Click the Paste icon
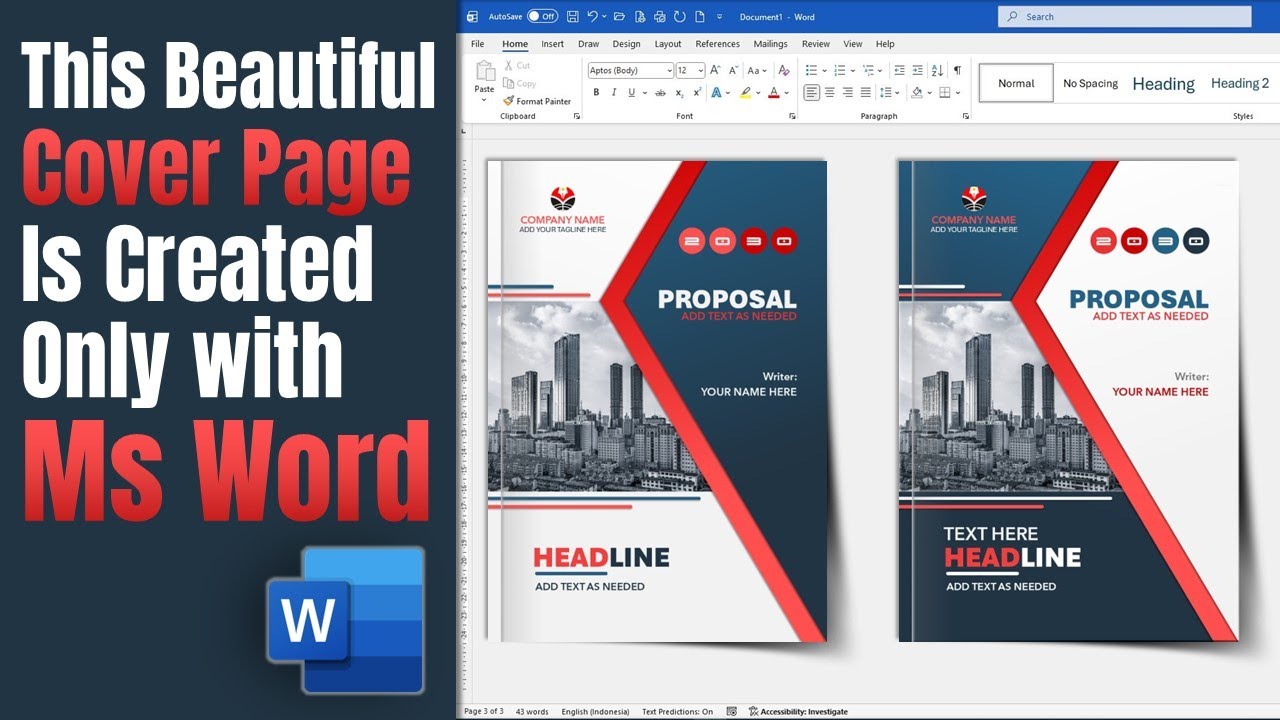 tap(485, 71)
